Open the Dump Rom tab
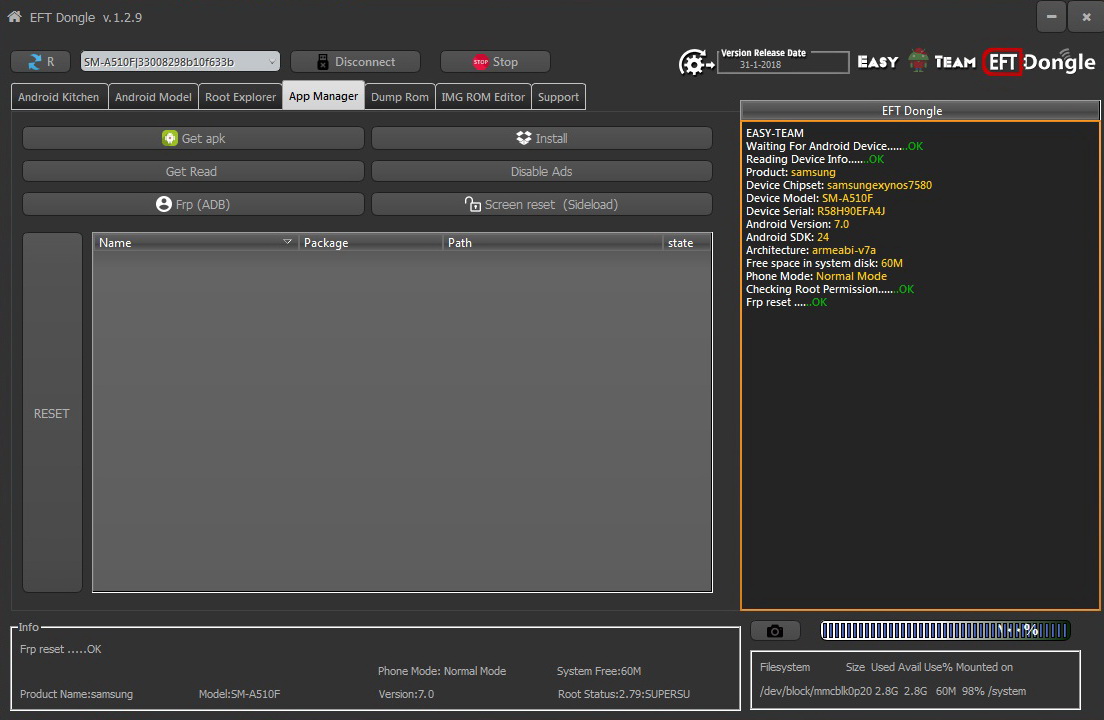The height and width of the screenshot is (720, 1104). [x=399, y=97]
